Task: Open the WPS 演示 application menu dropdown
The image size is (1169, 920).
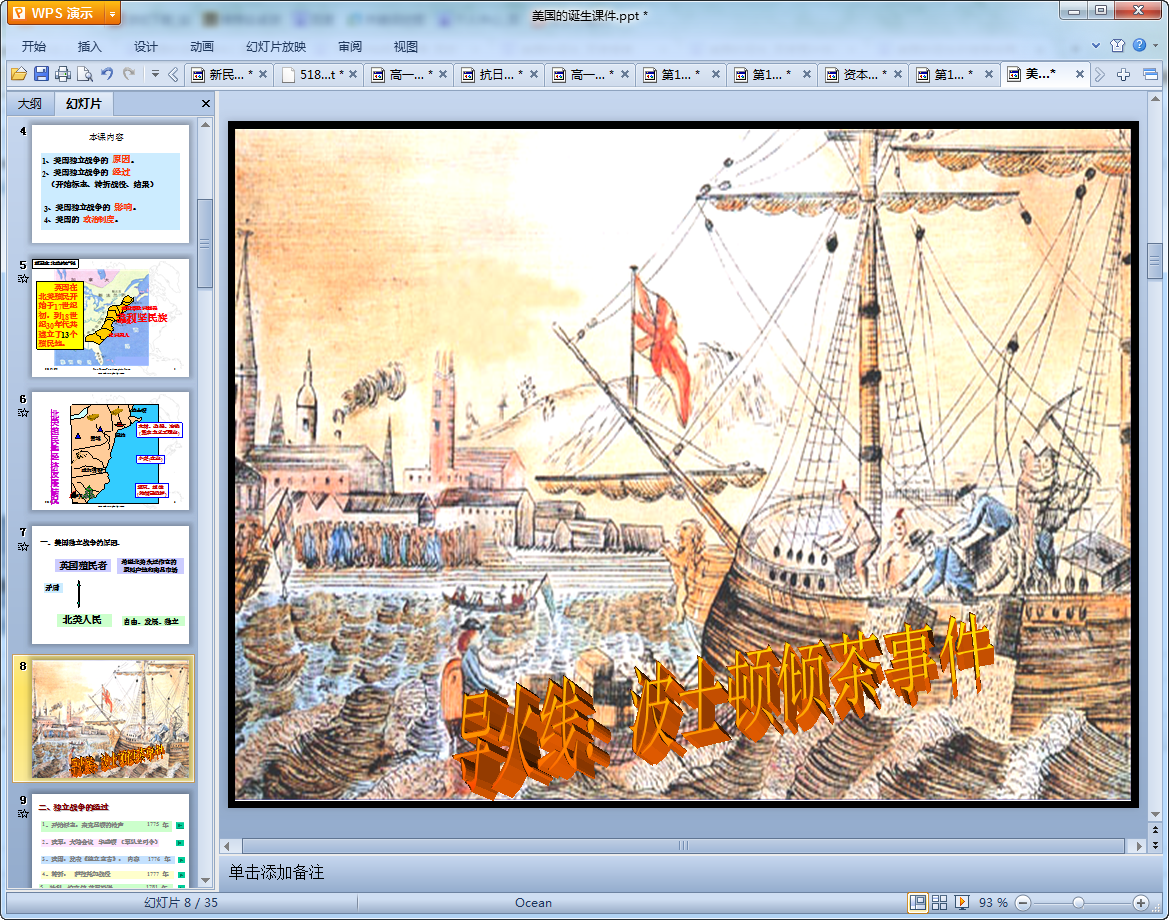Action: (113, 13)
